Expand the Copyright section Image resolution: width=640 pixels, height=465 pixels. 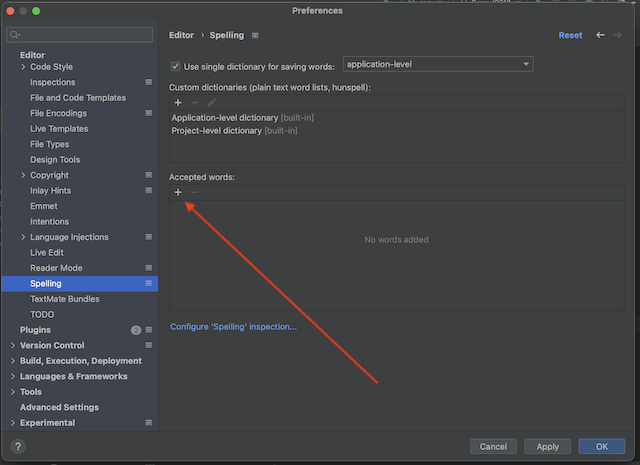pos(23,175)
